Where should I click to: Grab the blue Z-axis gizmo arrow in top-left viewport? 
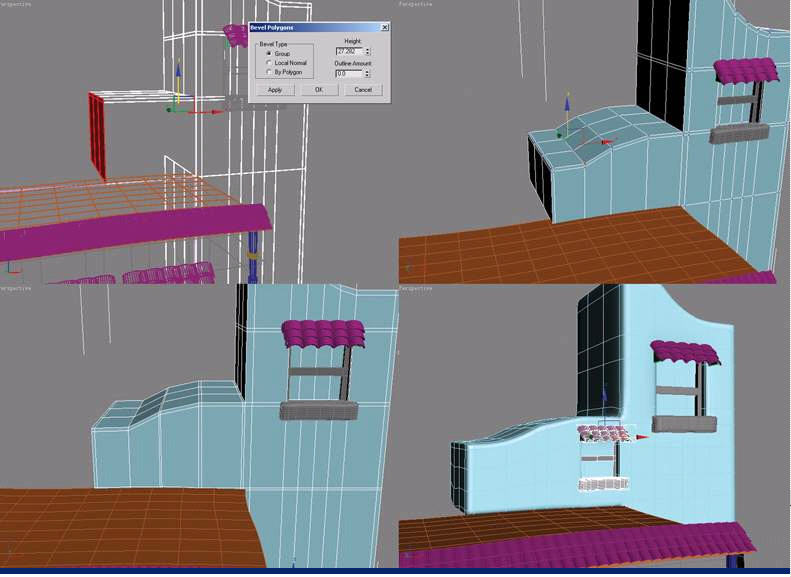[177, 73]
